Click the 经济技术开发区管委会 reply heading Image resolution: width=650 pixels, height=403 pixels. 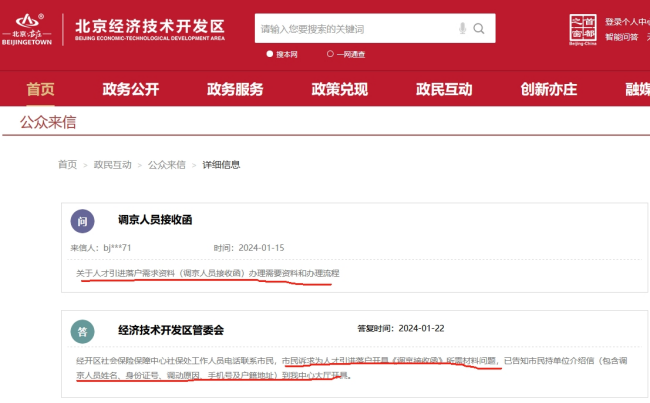click(x=171, y=330)
